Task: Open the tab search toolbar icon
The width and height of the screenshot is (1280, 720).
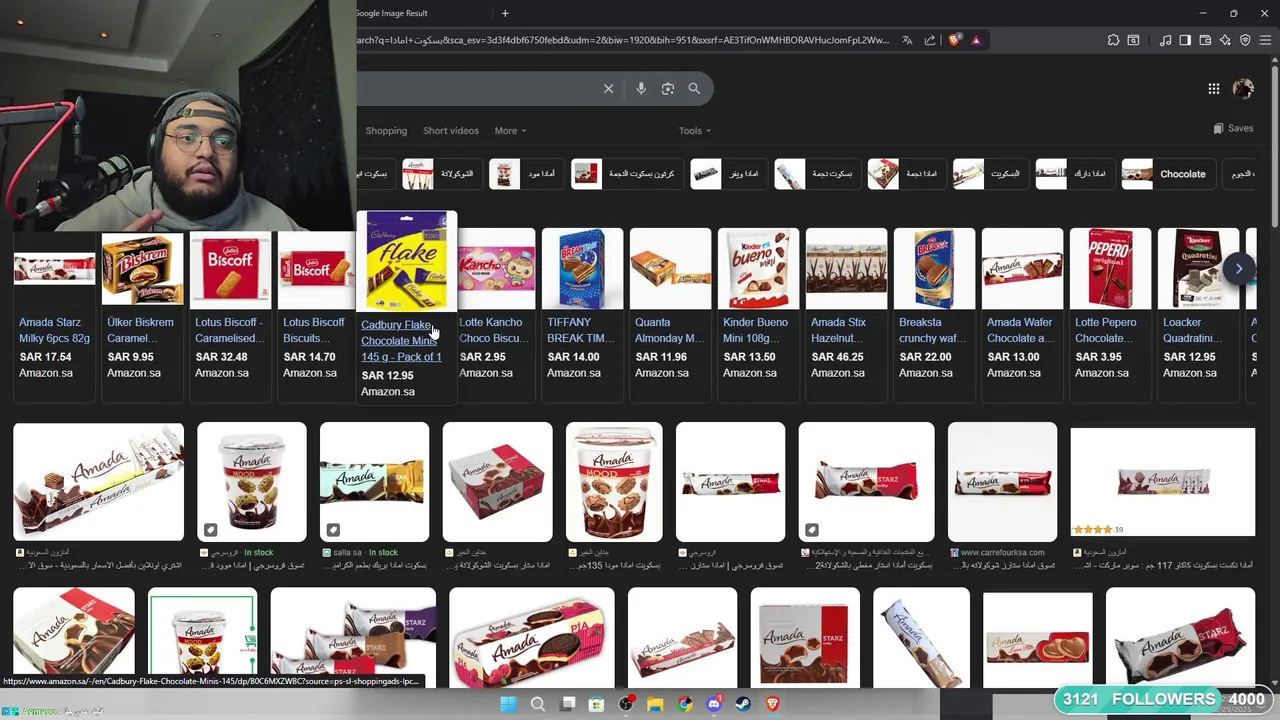Action: (1133, 40)
